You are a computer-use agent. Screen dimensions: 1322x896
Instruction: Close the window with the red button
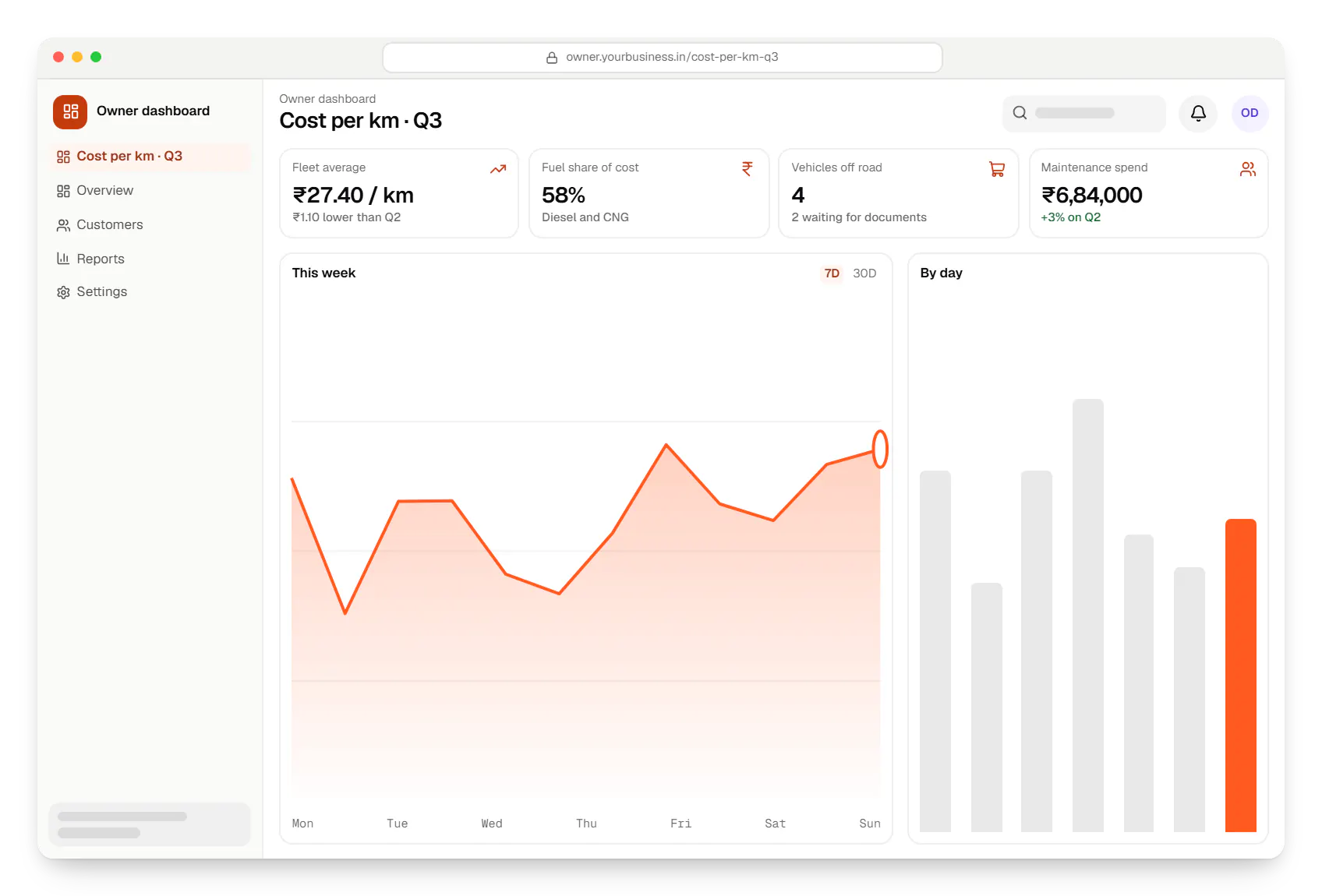[x=58, y=57]
